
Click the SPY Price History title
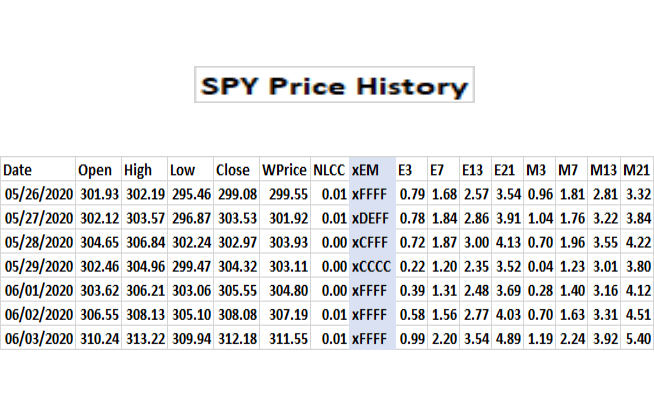tap(331, 86)
